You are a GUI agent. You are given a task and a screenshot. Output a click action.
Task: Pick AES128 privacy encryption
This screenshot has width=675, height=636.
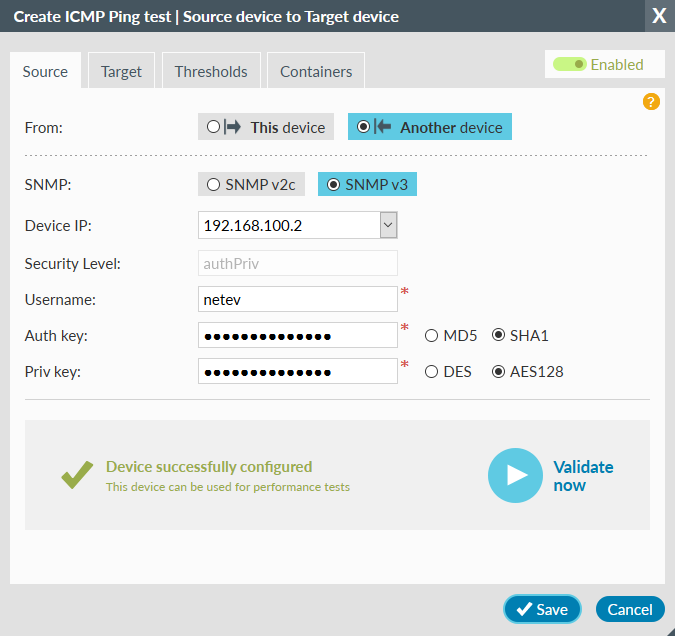(498, 371)
